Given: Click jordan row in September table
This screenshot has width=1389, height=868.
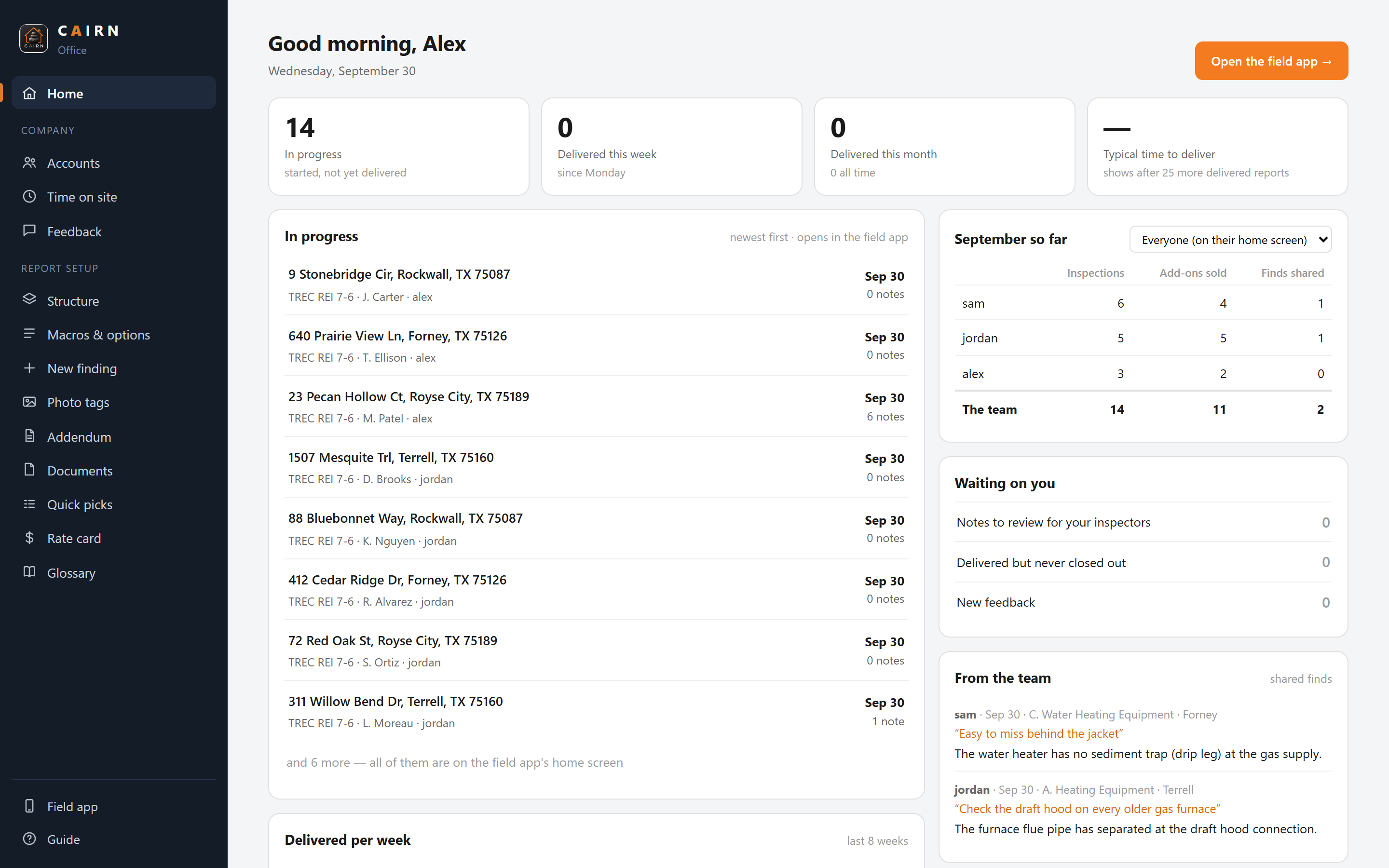Looking at the screenshot, I should tap(1143, 338).
